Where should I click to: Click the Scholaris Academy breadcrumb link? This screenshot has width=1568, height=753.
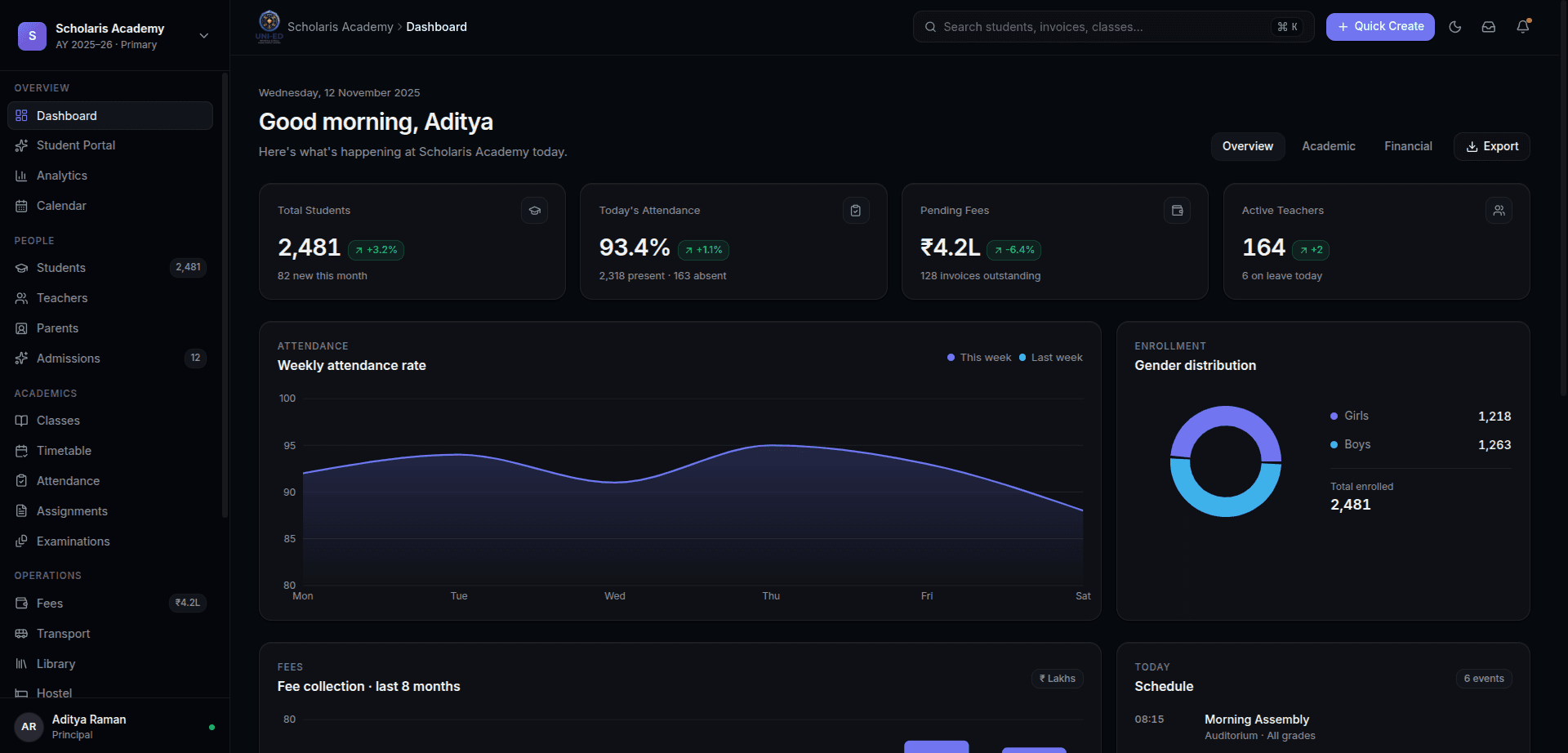point(341,27)
